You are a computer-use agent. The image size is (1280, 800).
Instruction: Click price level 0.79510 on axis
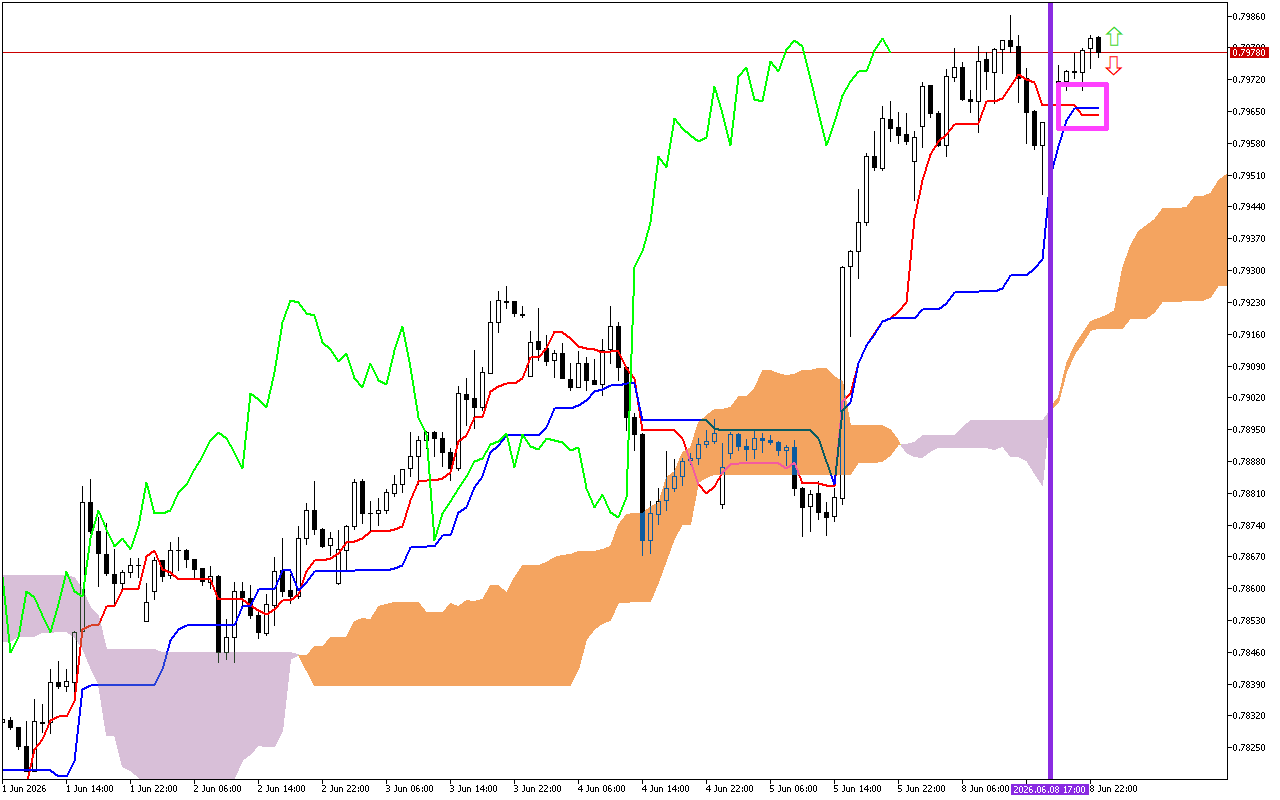pyautogui.click(x=1249, y=176)
